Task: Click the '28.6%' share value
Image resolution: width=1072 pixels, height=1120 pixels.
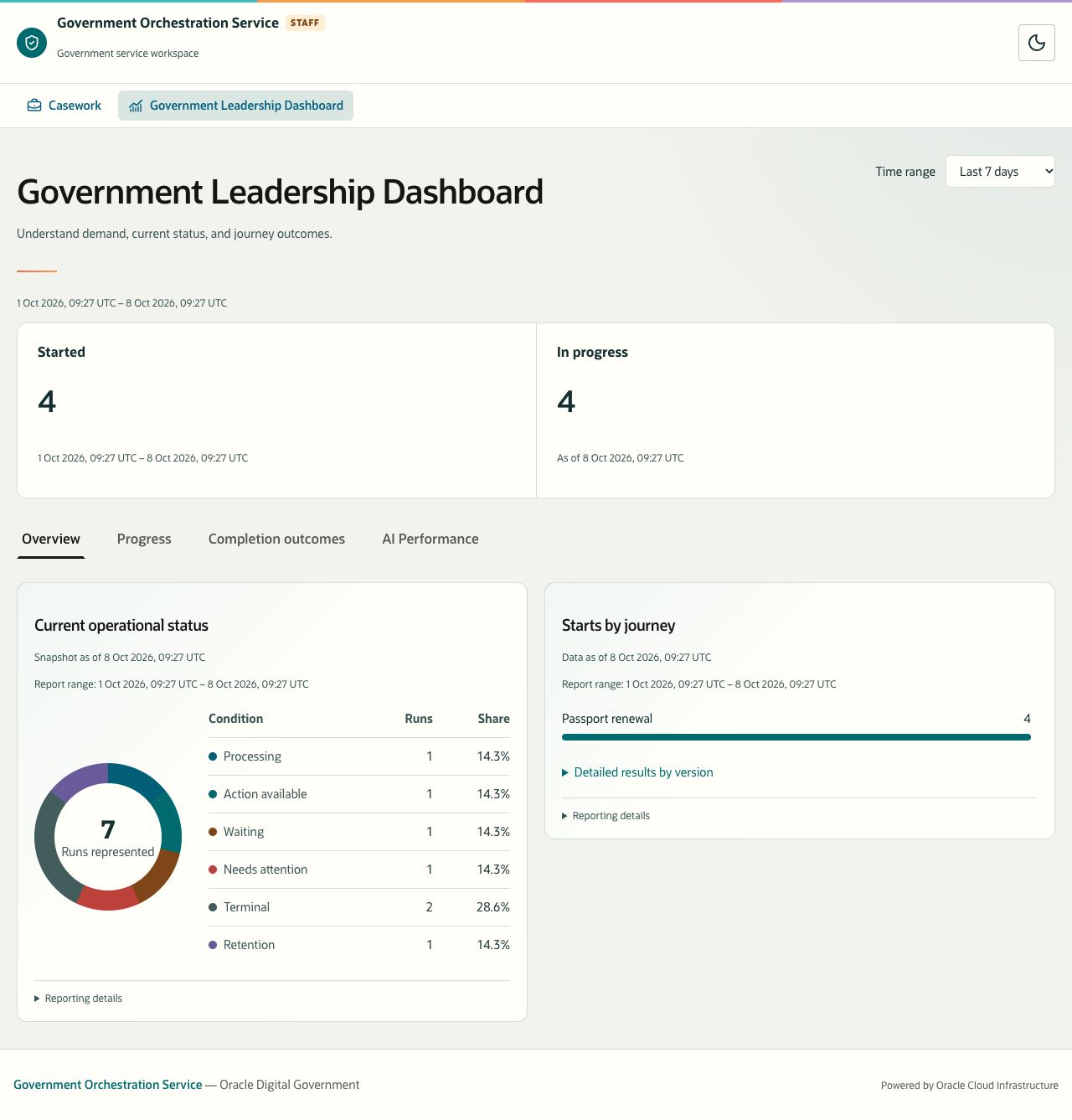Action: click(493, 907)
